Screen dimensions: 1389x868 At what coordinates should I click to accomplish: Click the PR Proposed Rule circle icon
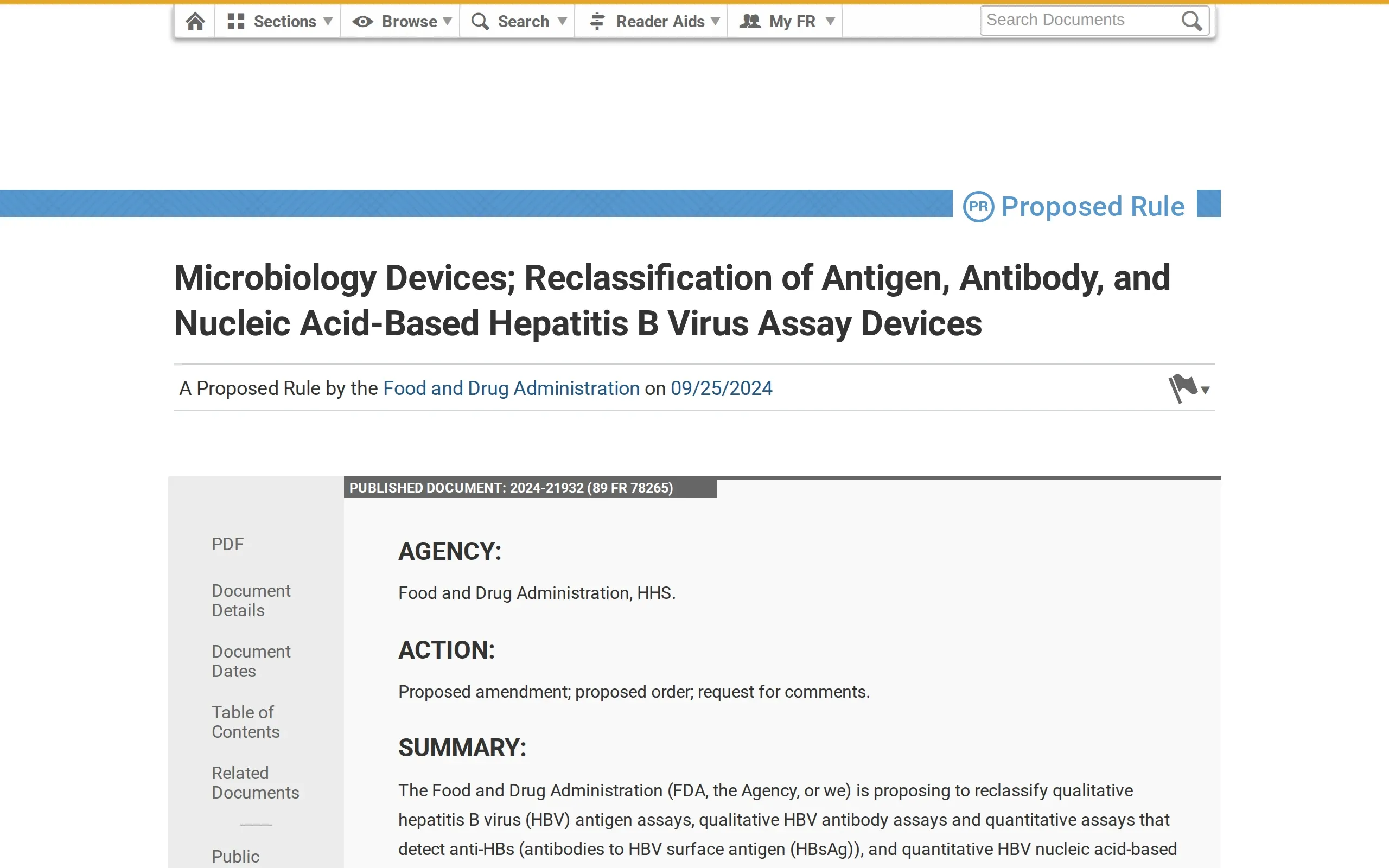(979, 206)
